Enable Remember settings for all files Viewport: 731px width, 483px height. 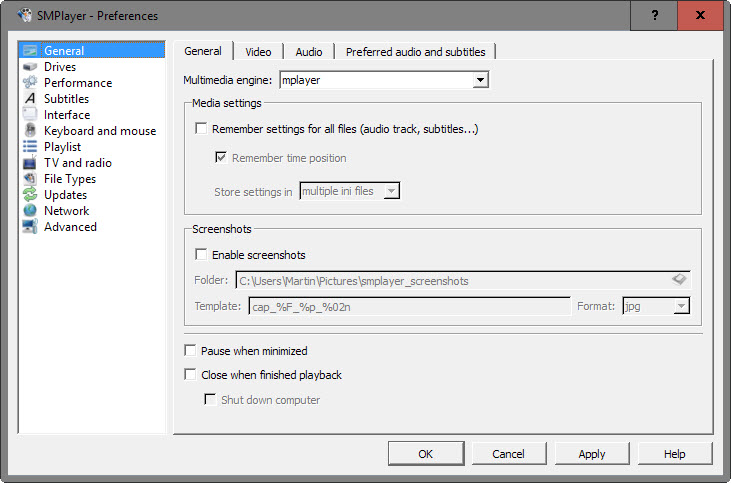201,129
